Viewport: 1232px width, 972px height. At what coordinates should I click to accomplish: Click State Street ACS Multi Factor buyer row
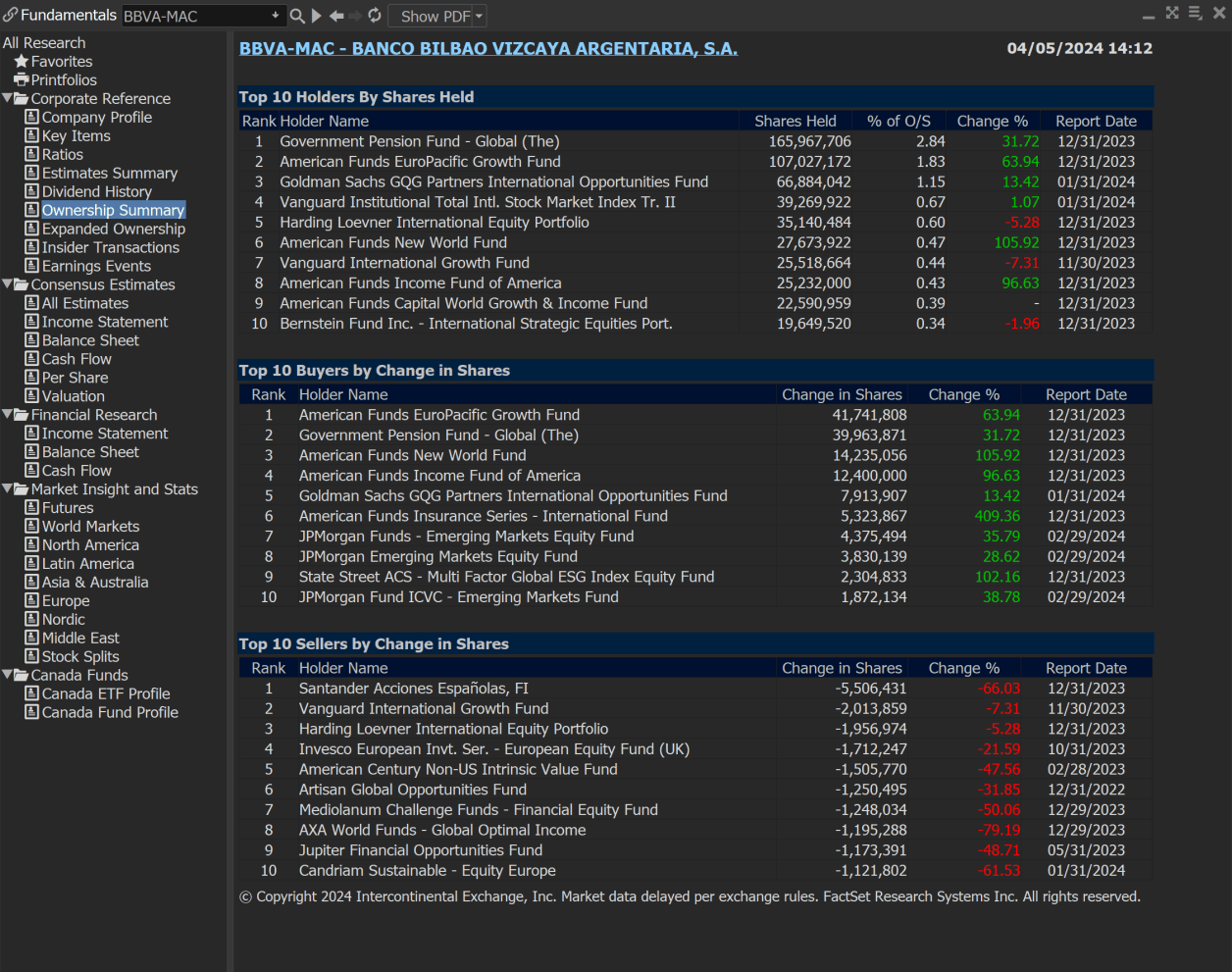click(695, 578)
